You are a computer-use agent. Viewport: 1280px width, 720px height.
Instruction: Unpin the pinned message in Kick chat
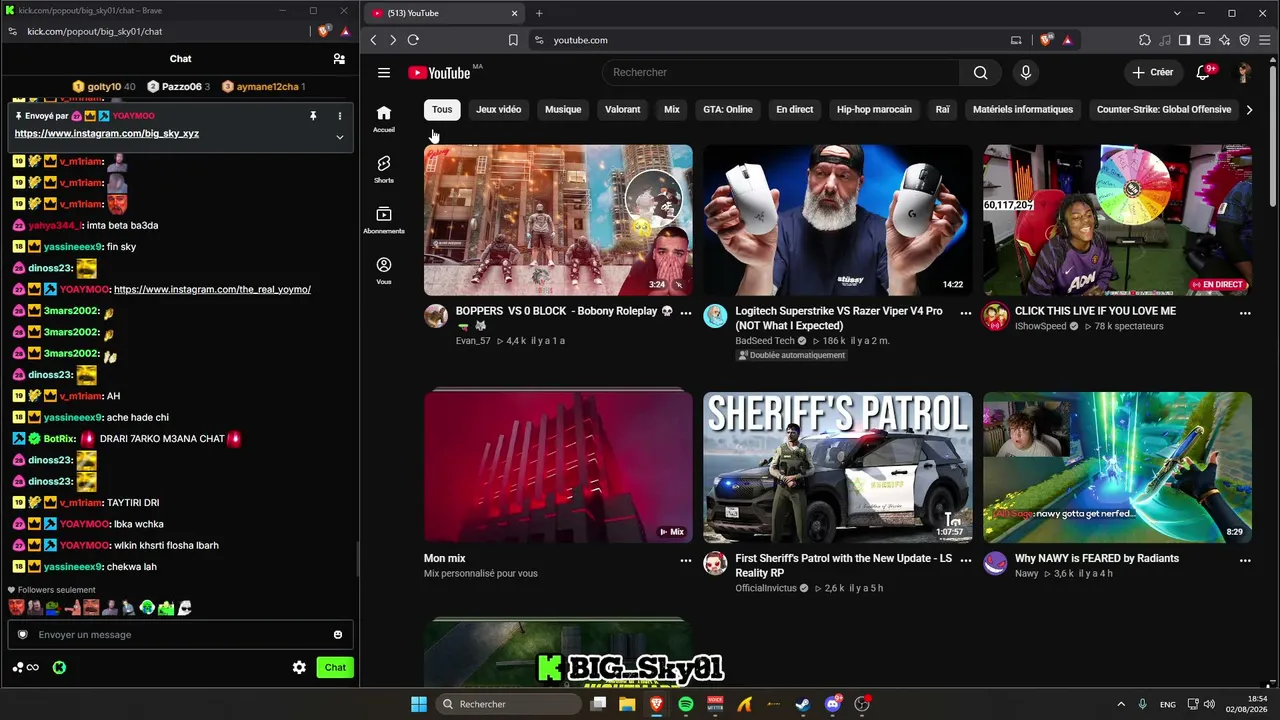(x=313, y=116)
